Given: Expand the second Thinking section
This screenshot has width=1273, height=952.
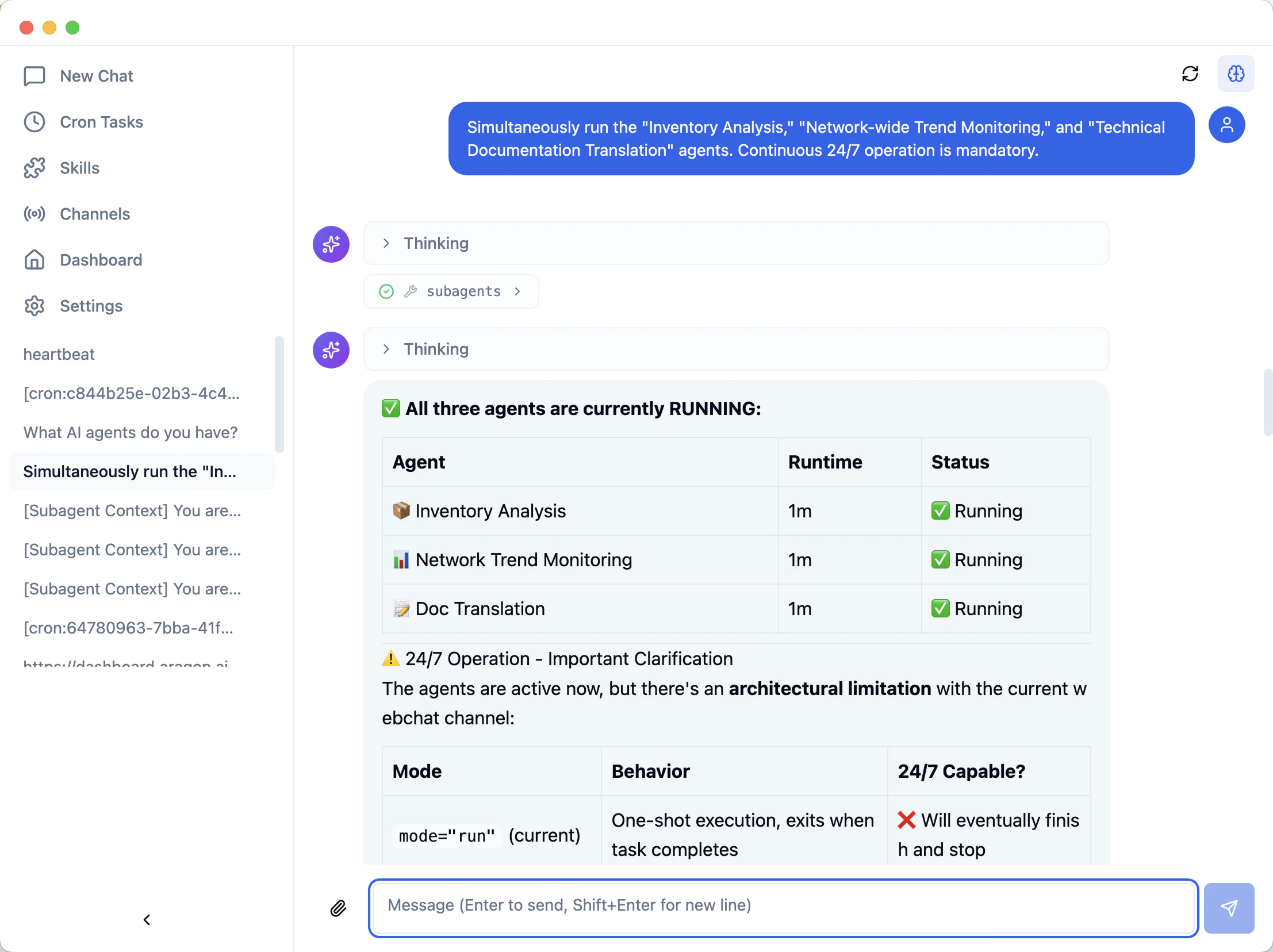Looking at the screenshot, I should (386, 349).
